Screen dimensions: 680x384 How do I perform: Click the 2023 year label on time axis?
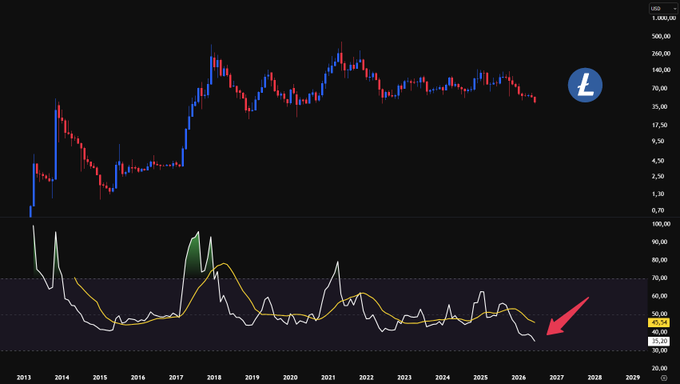(x=404, y=377)
